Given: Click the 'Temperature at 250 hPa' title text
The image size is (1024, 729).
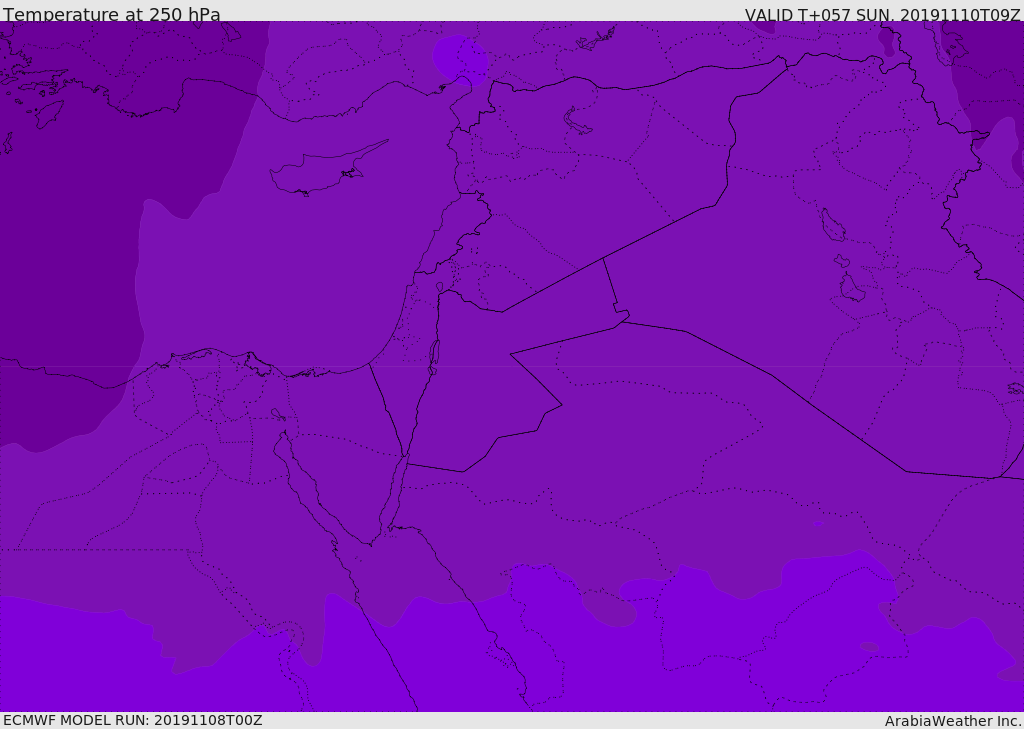Looking at the screenshot, I should click(112, 14).
